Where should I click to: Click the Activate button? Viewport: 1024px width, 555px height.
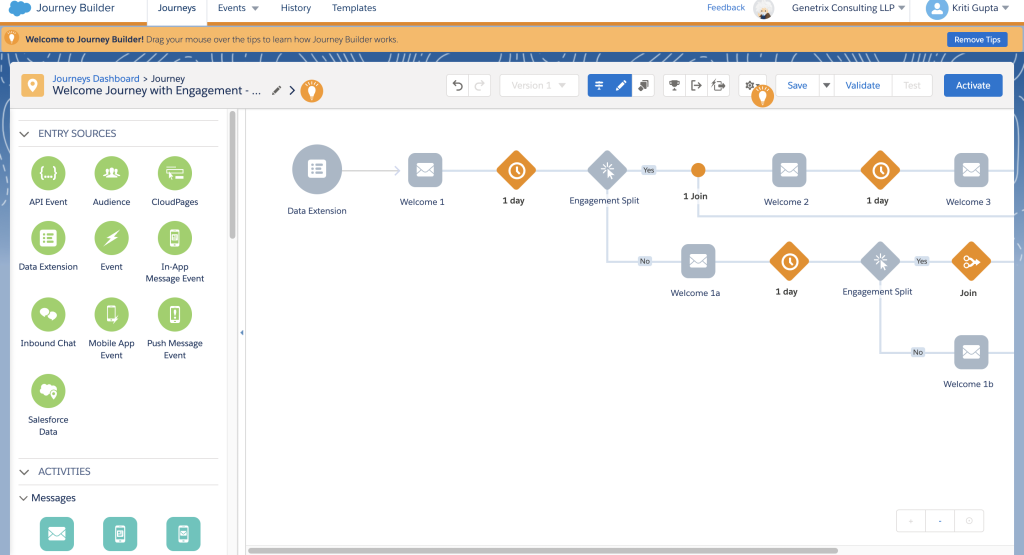tap(973, 86)
